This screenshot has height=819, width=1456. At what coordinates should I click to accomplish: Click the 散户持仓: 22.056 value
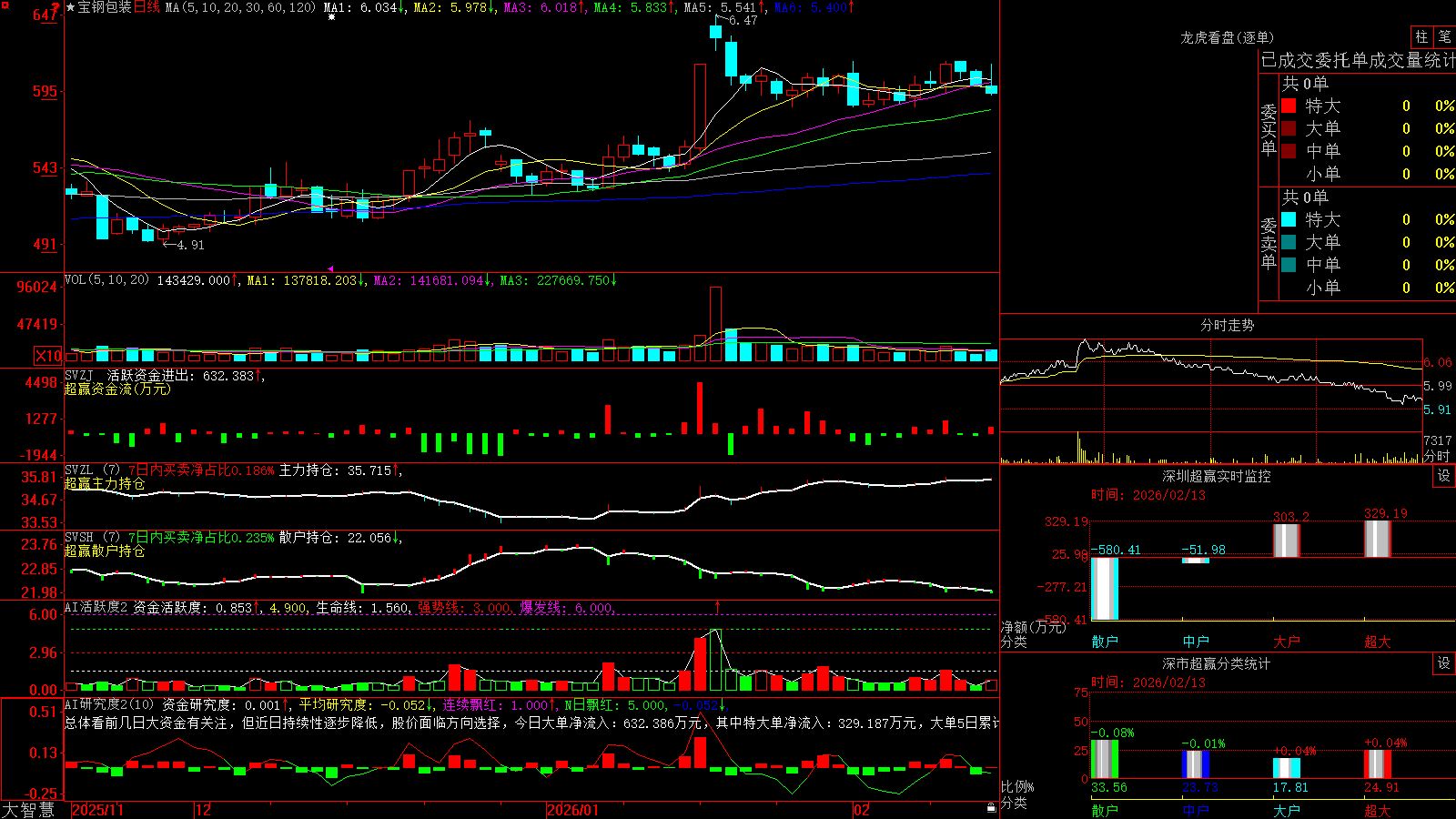click(340, 538)
